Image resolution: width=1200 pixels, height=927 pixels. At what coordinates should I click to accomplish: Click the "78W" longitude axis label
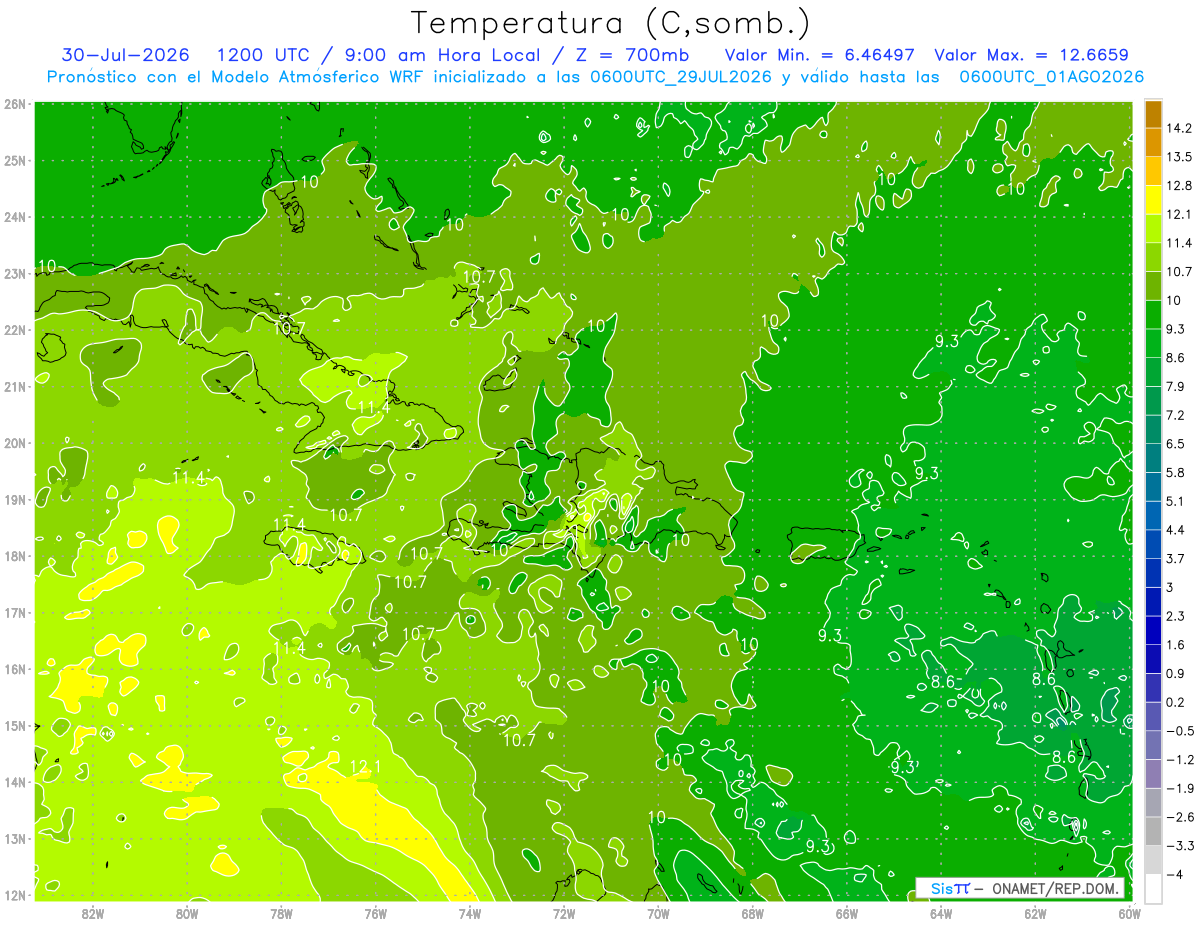pyautogui.click(x=281, y=913)
